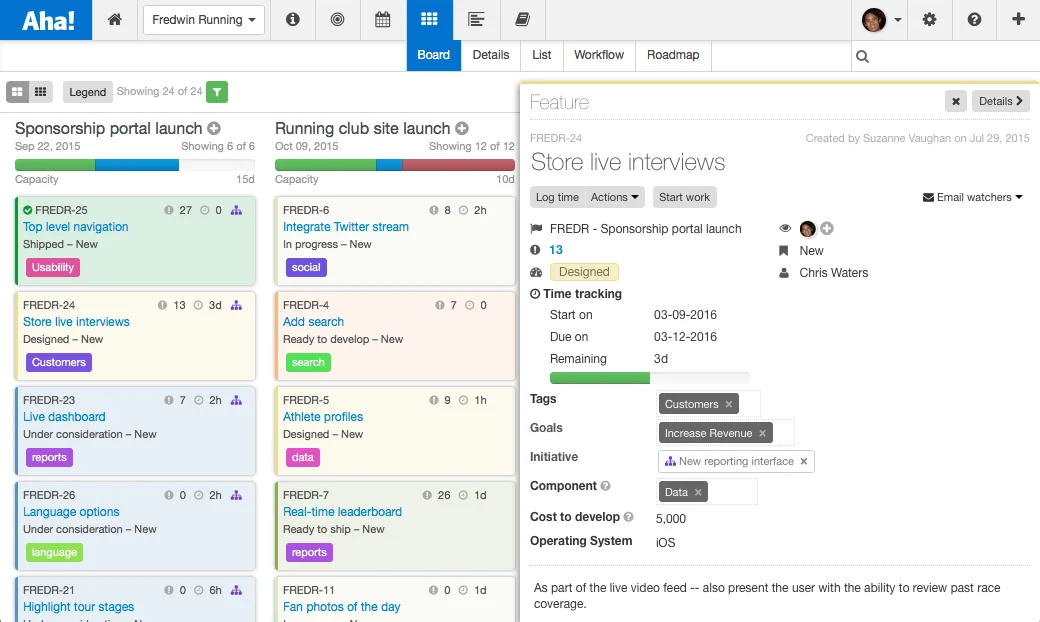Expand the Email watchers dropdown

pos(972,197)
